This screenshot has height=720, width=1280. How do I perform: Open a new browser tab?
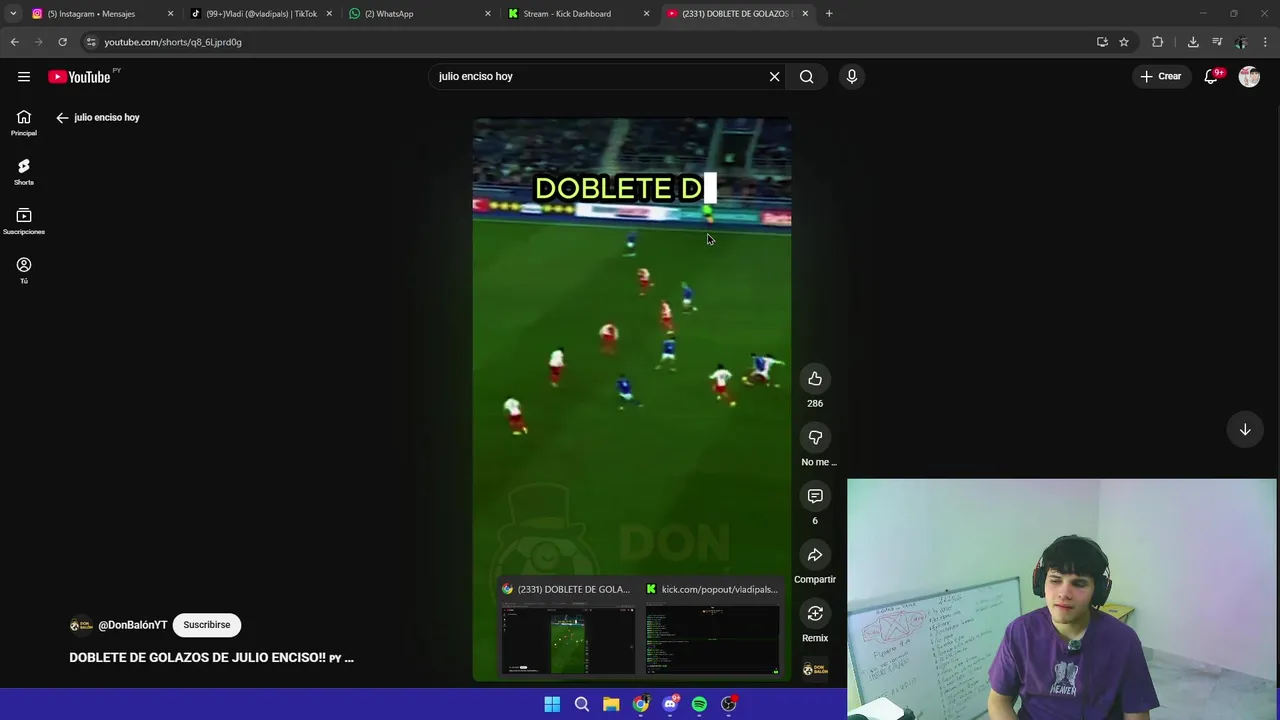click(x=829, y=14)
